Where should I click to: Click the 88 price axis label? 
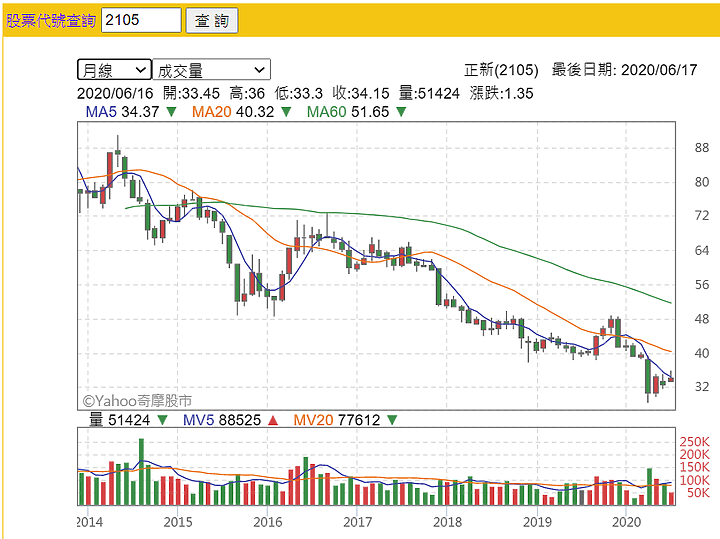tap(702, 148)
